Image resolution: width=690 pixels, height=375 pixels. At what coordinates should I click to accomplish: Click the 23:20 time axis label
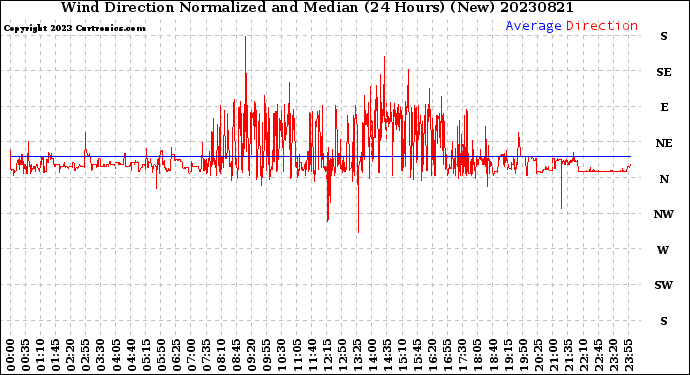[614, 355]
